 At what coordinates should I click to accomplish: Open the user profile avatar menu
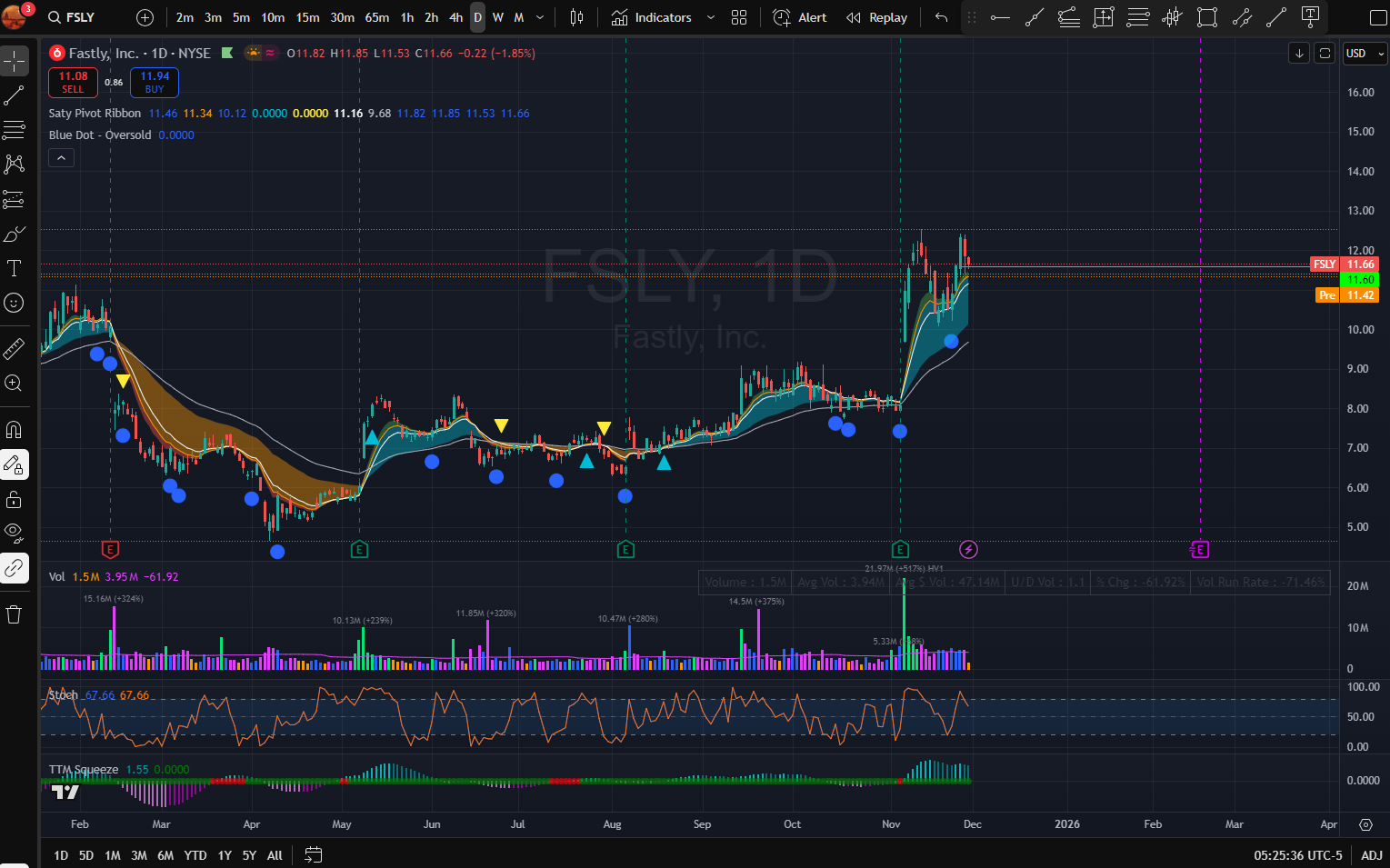15,15
